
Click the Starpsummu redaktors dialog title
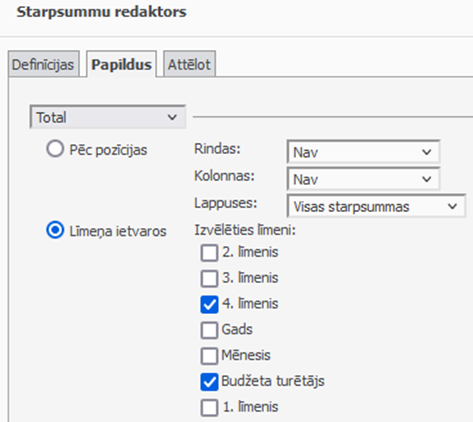[x=101, y=12]
